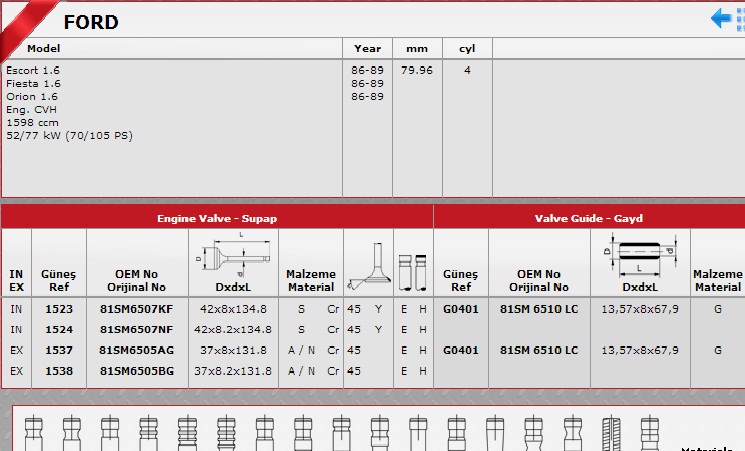
Task: Click OEM number 81SM6507KF
Action: 135,309
